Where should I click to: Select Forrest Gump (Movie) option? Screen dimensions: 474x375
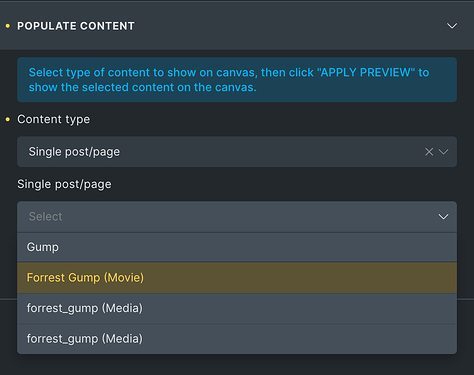point(237,278)
